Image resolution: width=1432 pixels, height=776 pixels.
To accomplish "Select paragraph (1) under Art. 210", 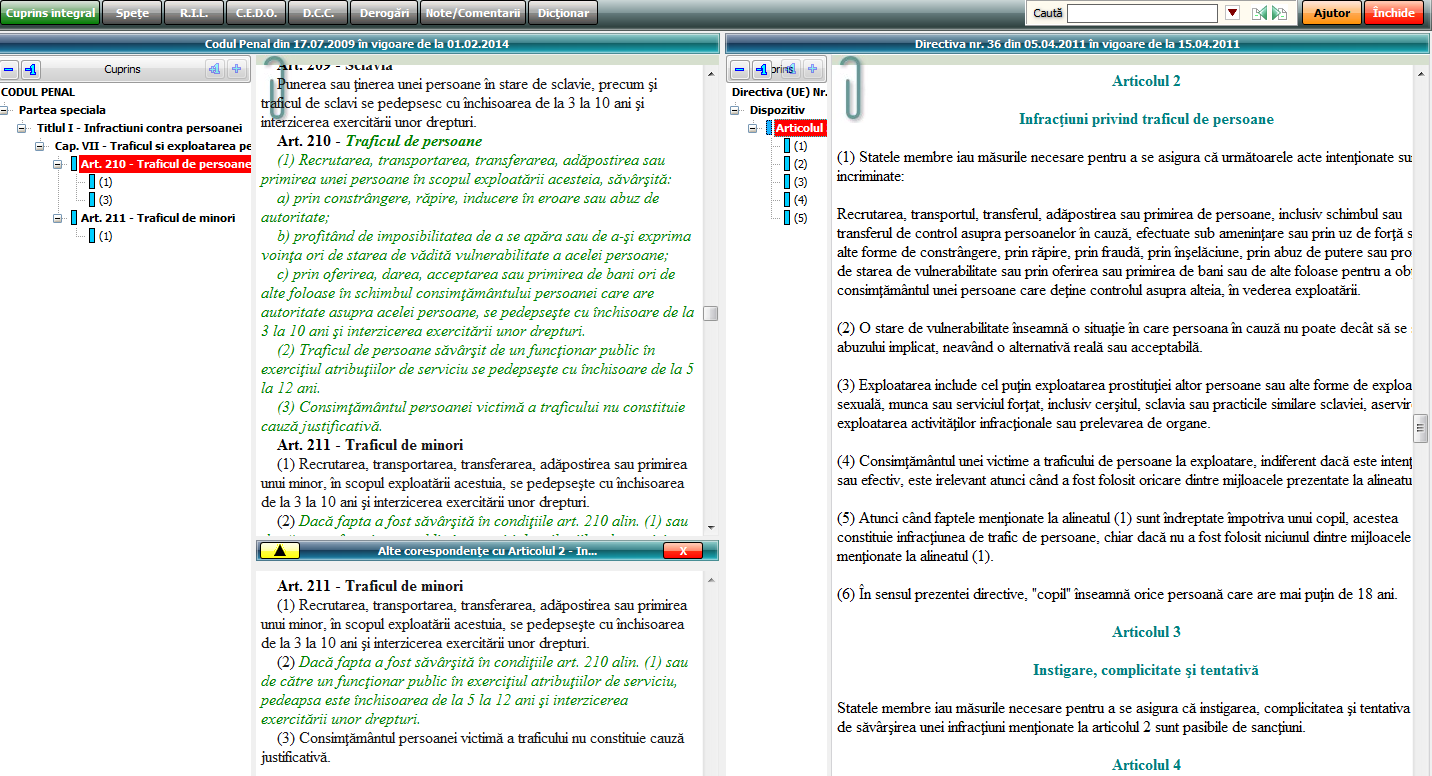I will click(105, 182).
